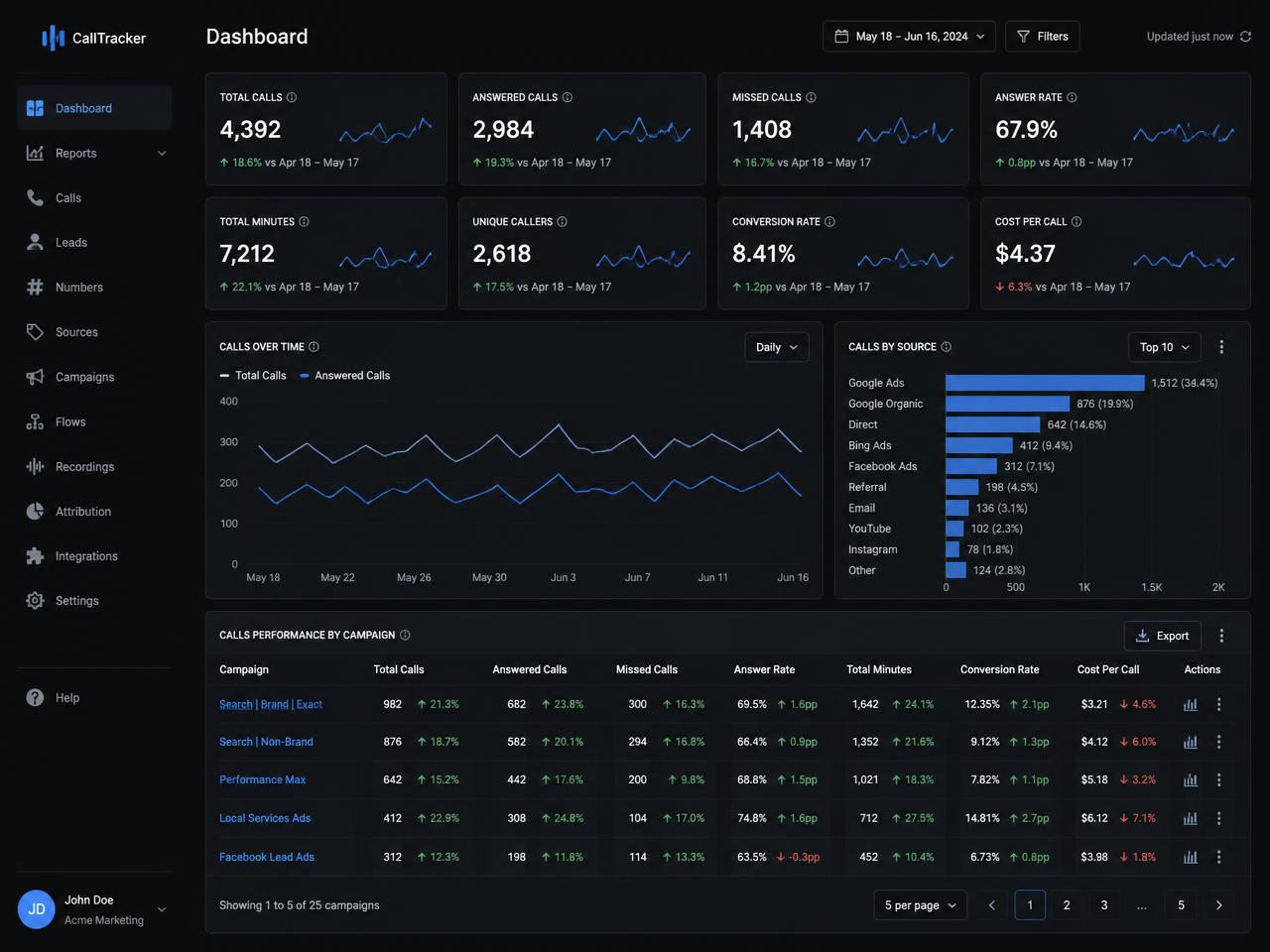The width and height of the screenshot is (1270, 952).
Task: Click the Google Ads bar in chart
Action: click(1045, 382)
